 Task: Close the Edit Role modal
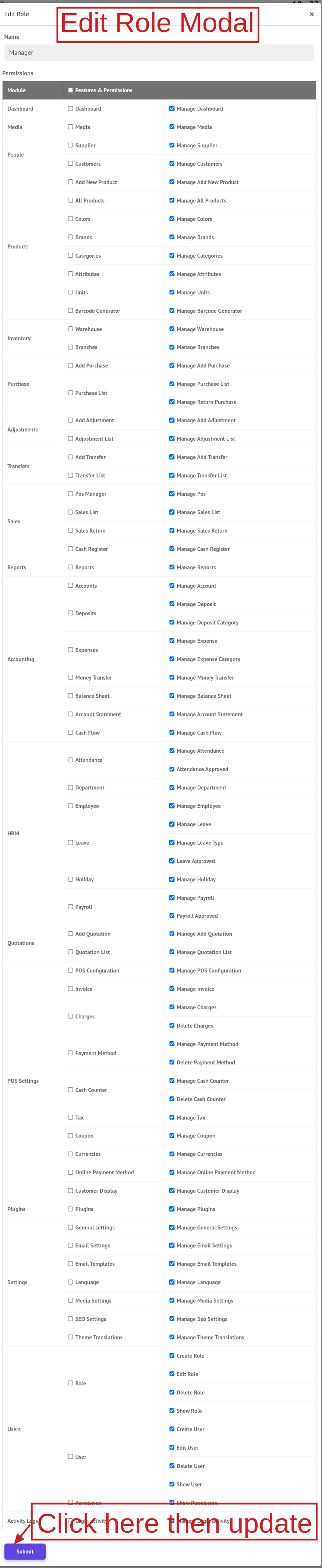pyautogui.click(x=312, y=14)
